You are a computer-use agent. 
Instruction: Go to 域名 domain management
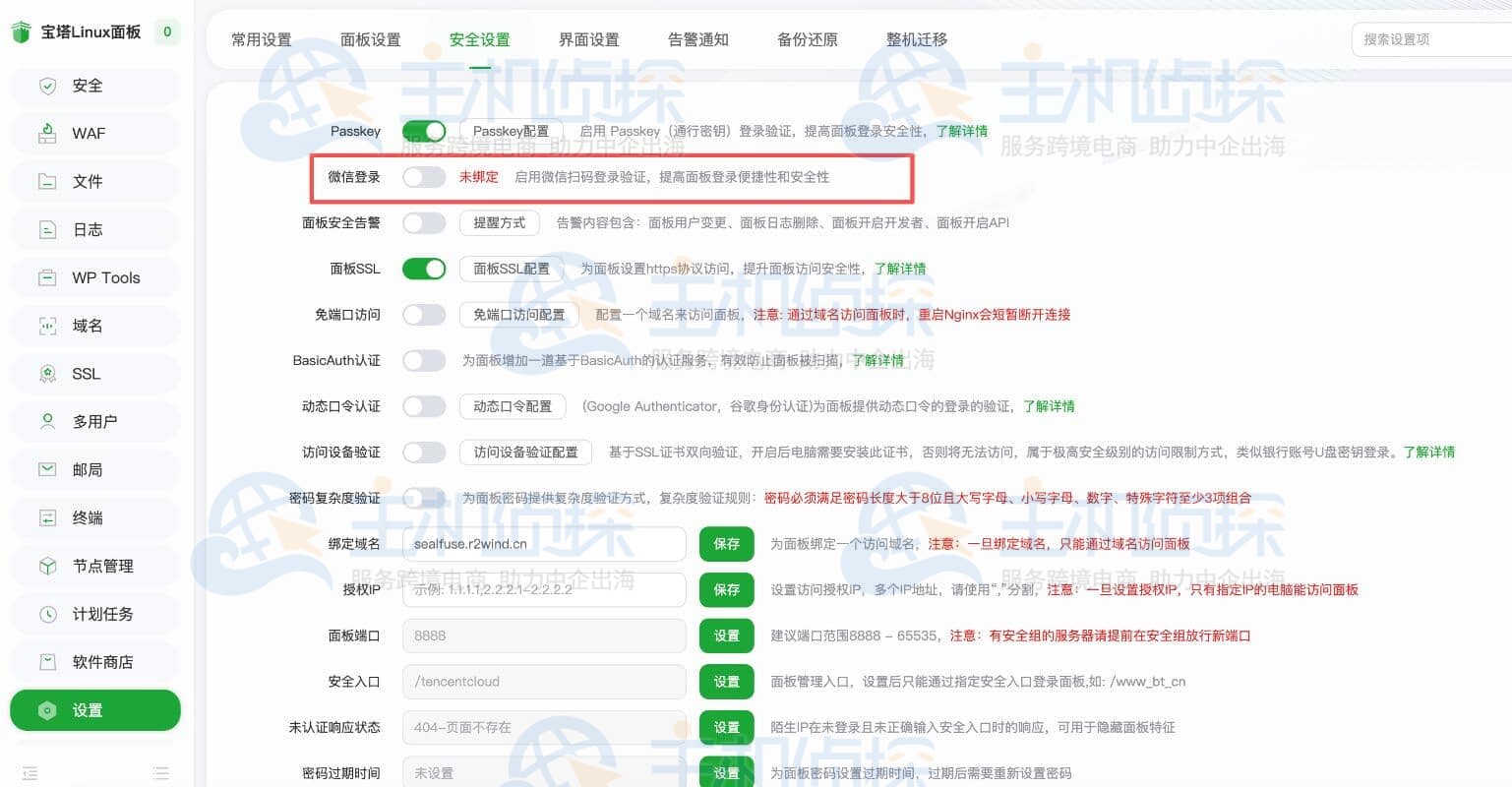click(85, 326)
